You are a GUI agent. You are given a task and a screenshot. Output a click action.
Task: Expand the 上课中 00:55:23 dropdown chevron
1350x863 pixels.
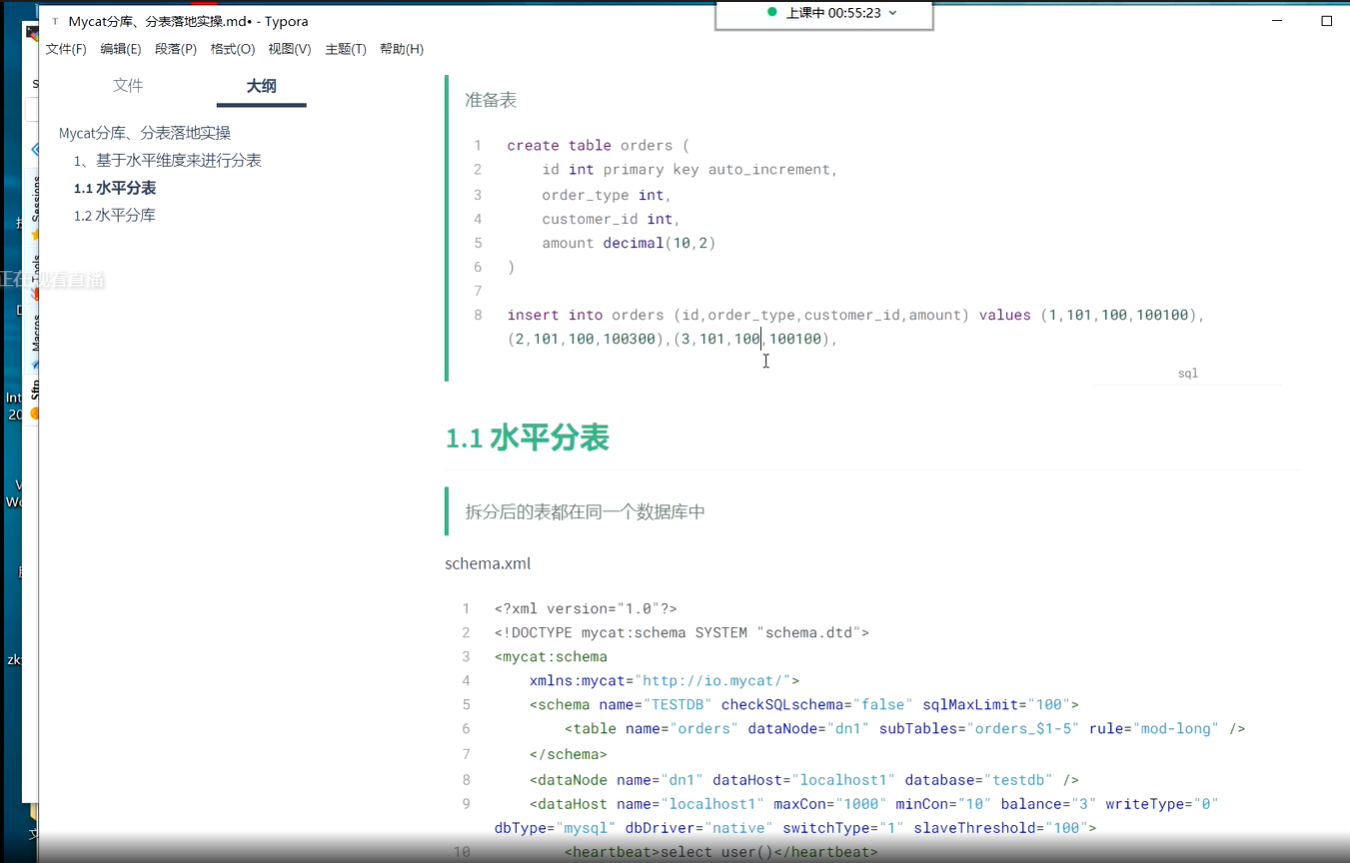(893, 13)
